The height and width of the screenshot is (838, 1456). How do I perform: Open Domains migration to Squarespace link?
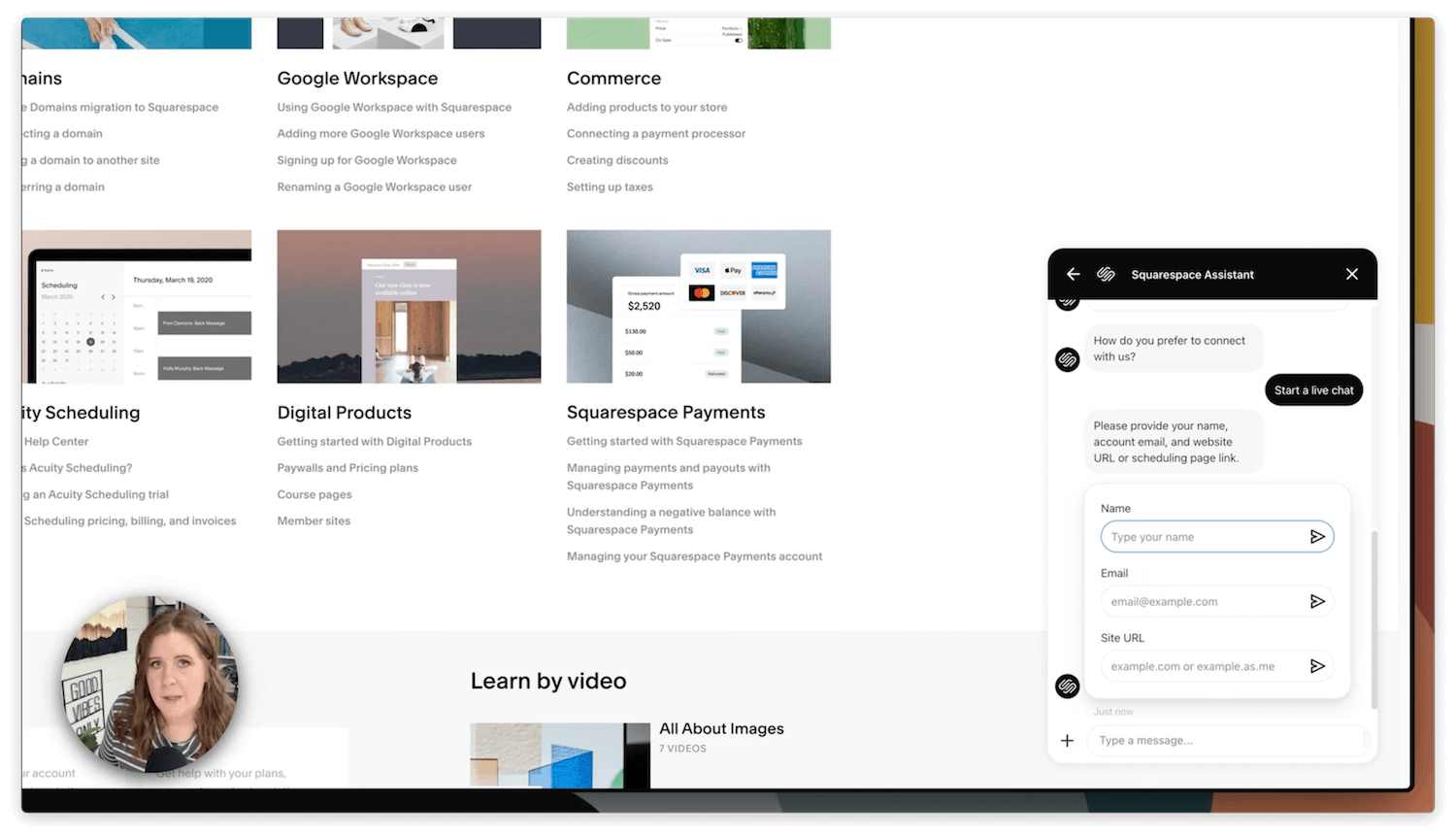[120, 108]
